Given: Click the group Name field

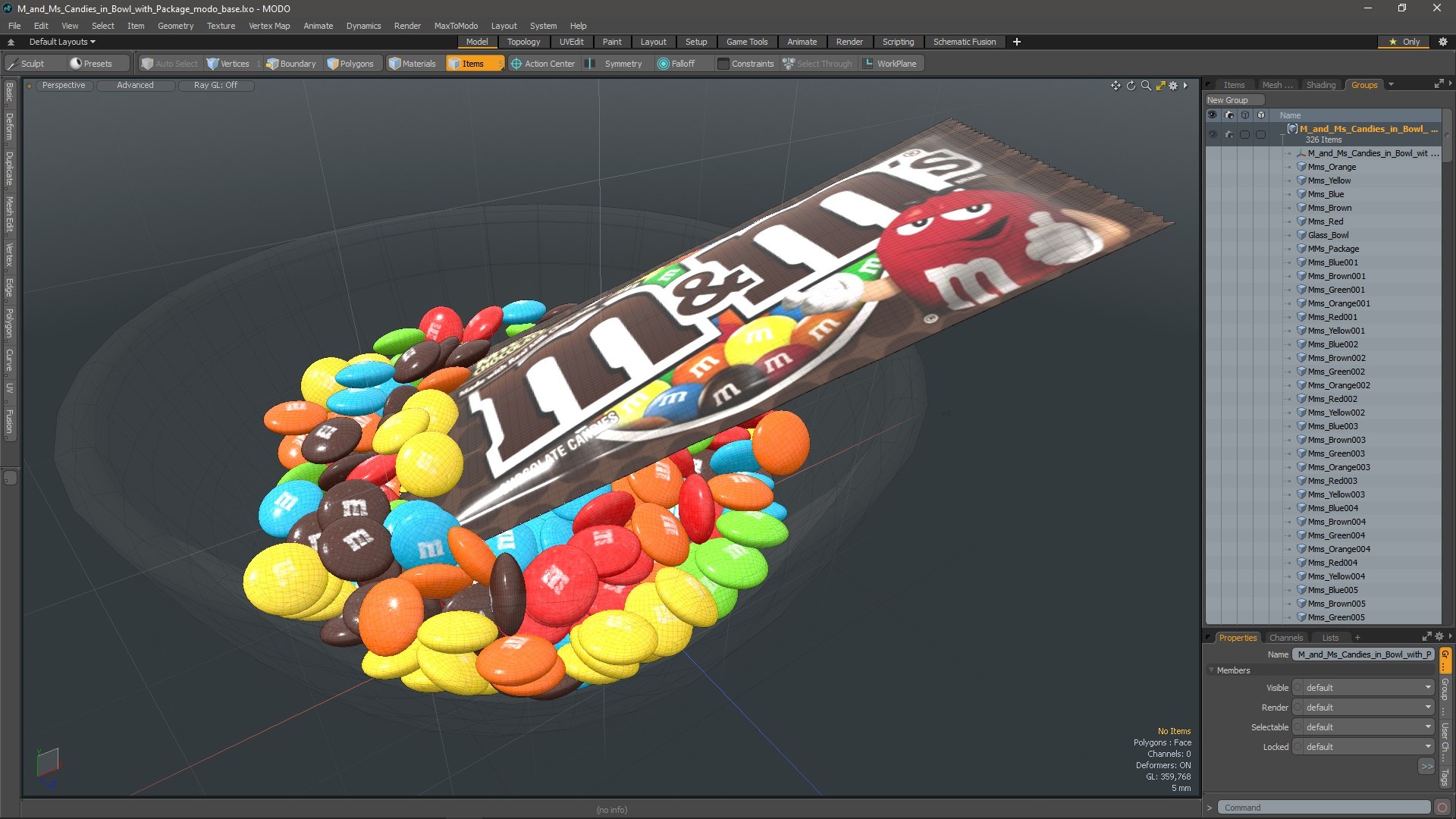Looking at the screenshot, I should [1363, 654].
